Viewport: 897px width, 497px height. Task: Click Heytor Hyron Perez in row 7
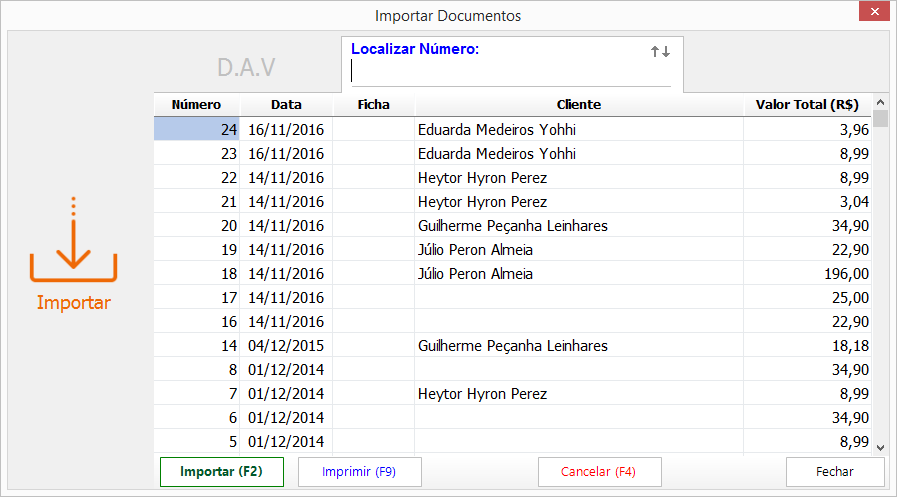[482, 394]
